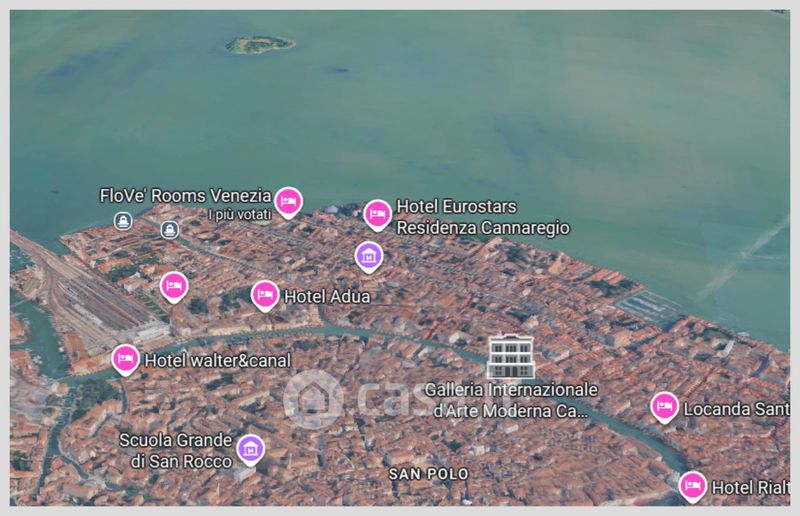Image resolution: width=800 pixels, height=516 pixels.
Task: Click the 'SAN POLO' district label
Action: coord(428,473)
